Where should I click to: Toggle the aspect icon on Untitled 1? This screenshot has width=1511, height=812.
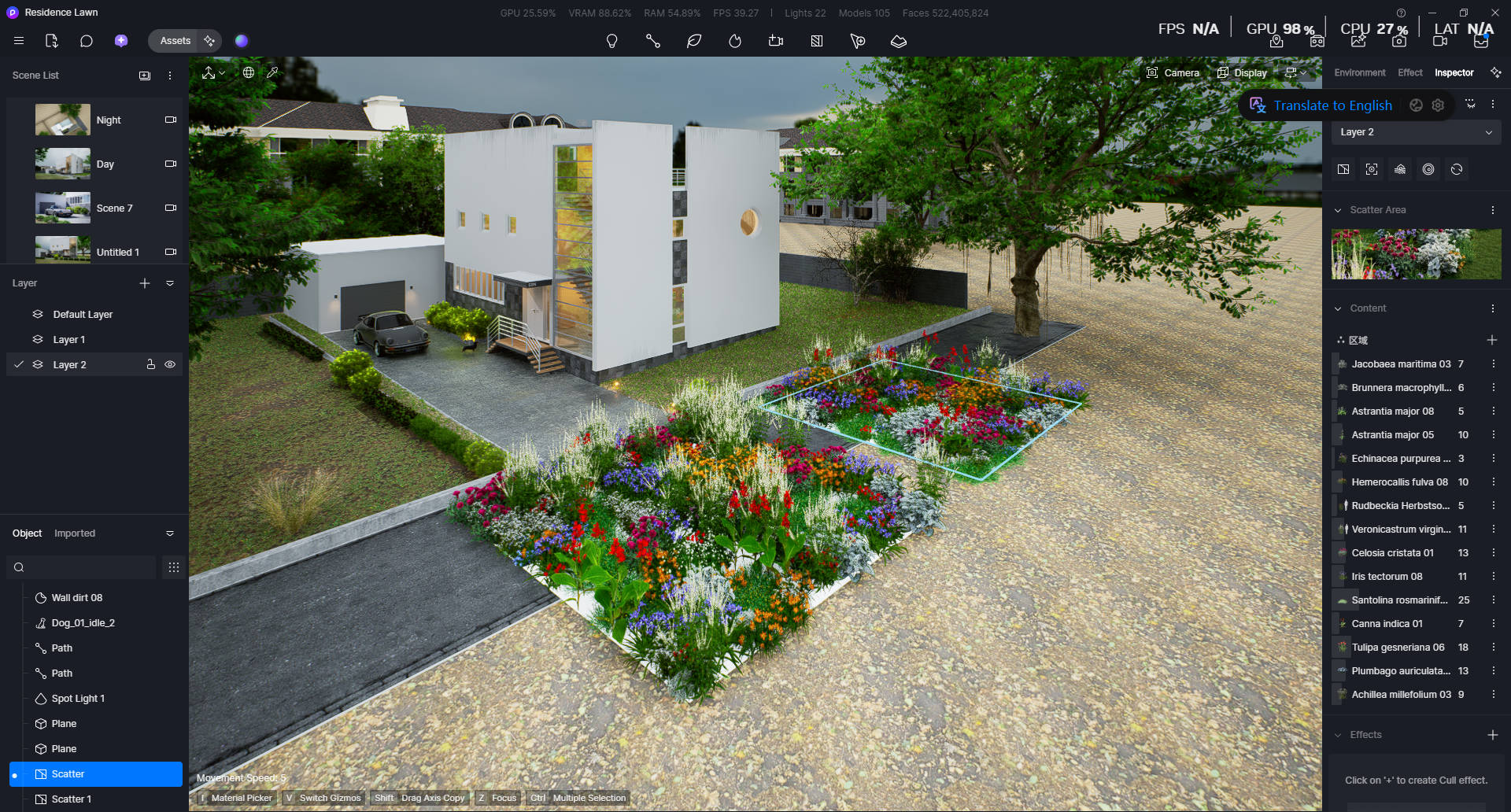coord(170,252)
